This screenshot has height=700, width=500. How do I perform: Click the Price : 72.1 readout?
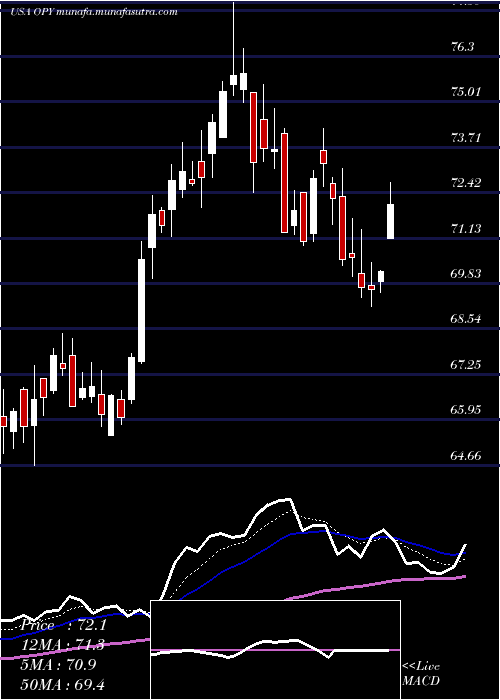[63, 625]
